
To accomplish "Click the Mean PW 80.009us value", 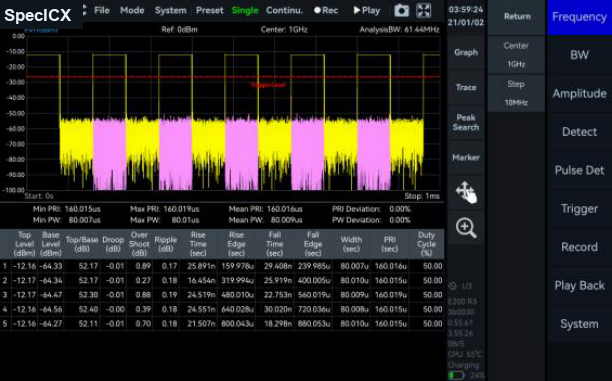I will tap(286, 220).
